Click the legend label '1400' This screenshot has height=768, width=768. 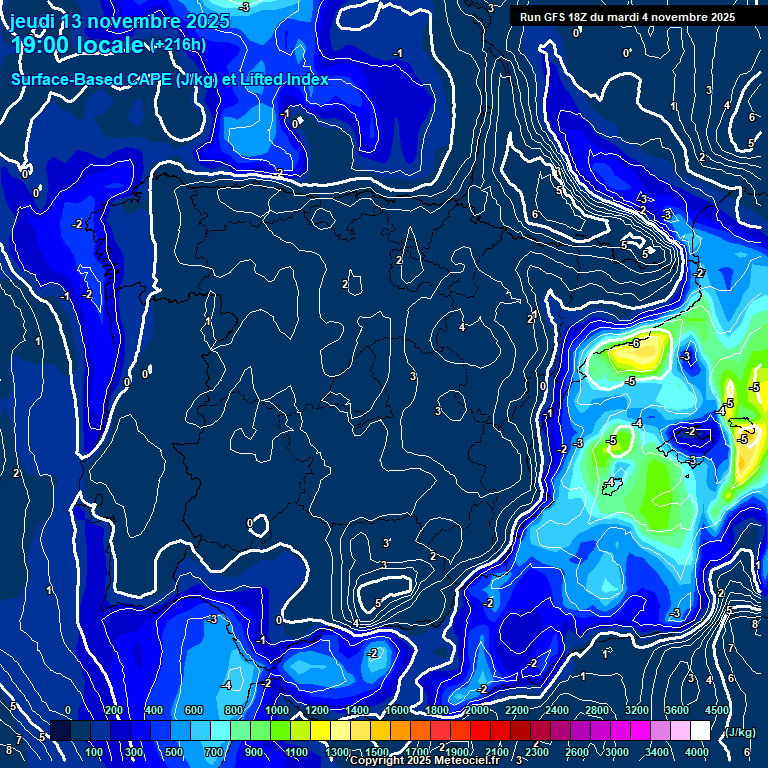tap(357, 710)
